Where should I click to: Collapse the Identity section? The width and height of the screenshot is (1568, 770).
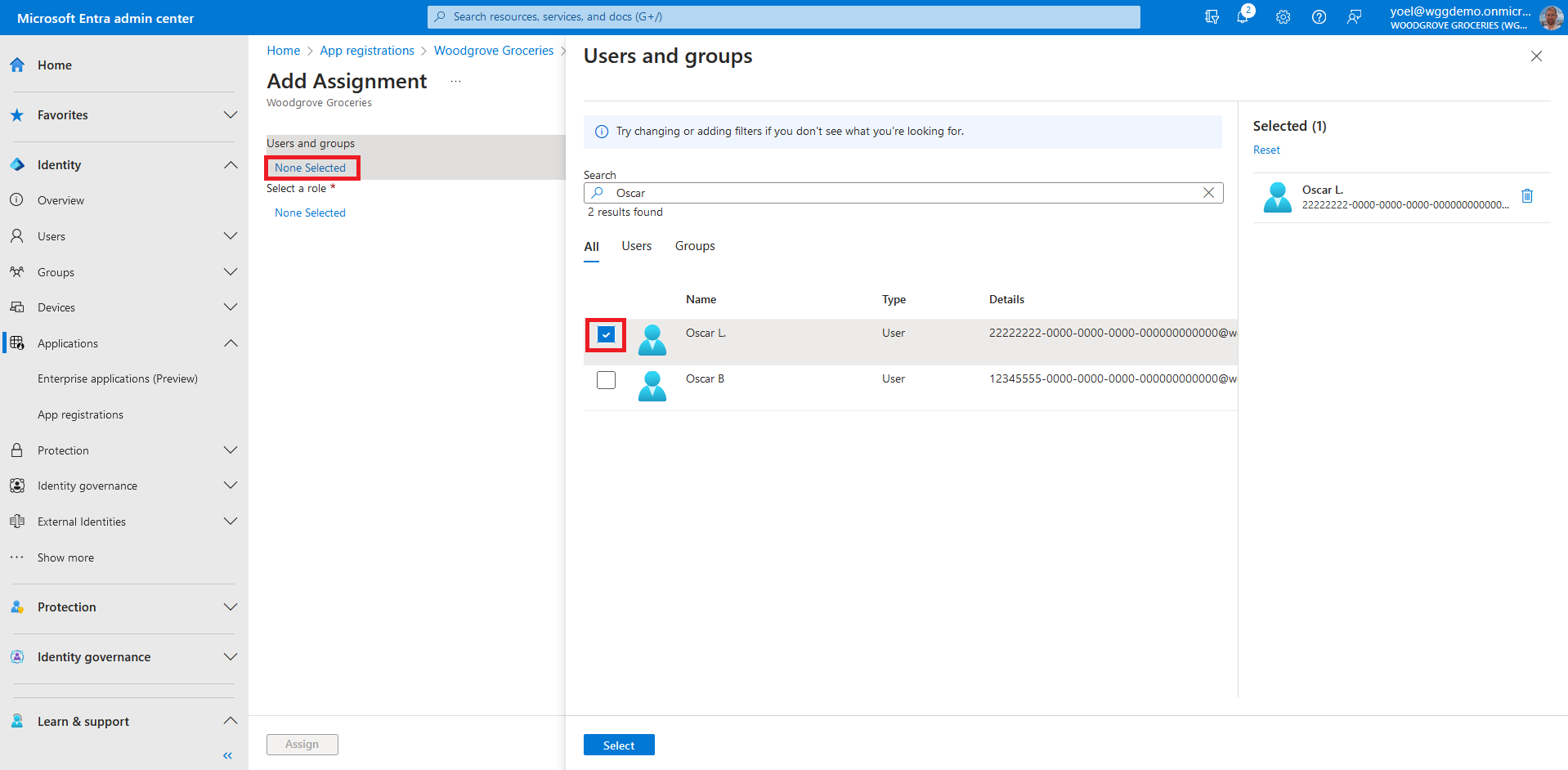231,165
